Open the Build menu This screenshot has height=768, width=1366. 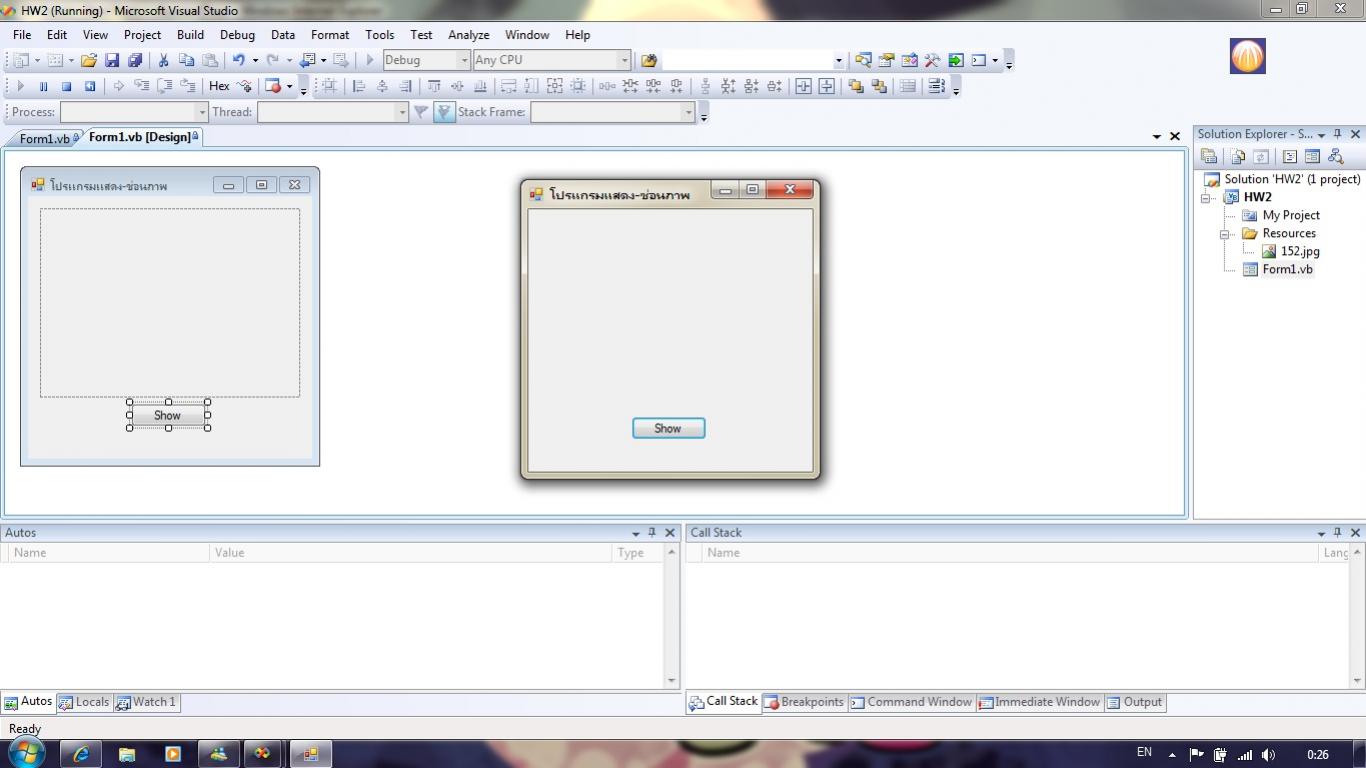coord(190,34)
